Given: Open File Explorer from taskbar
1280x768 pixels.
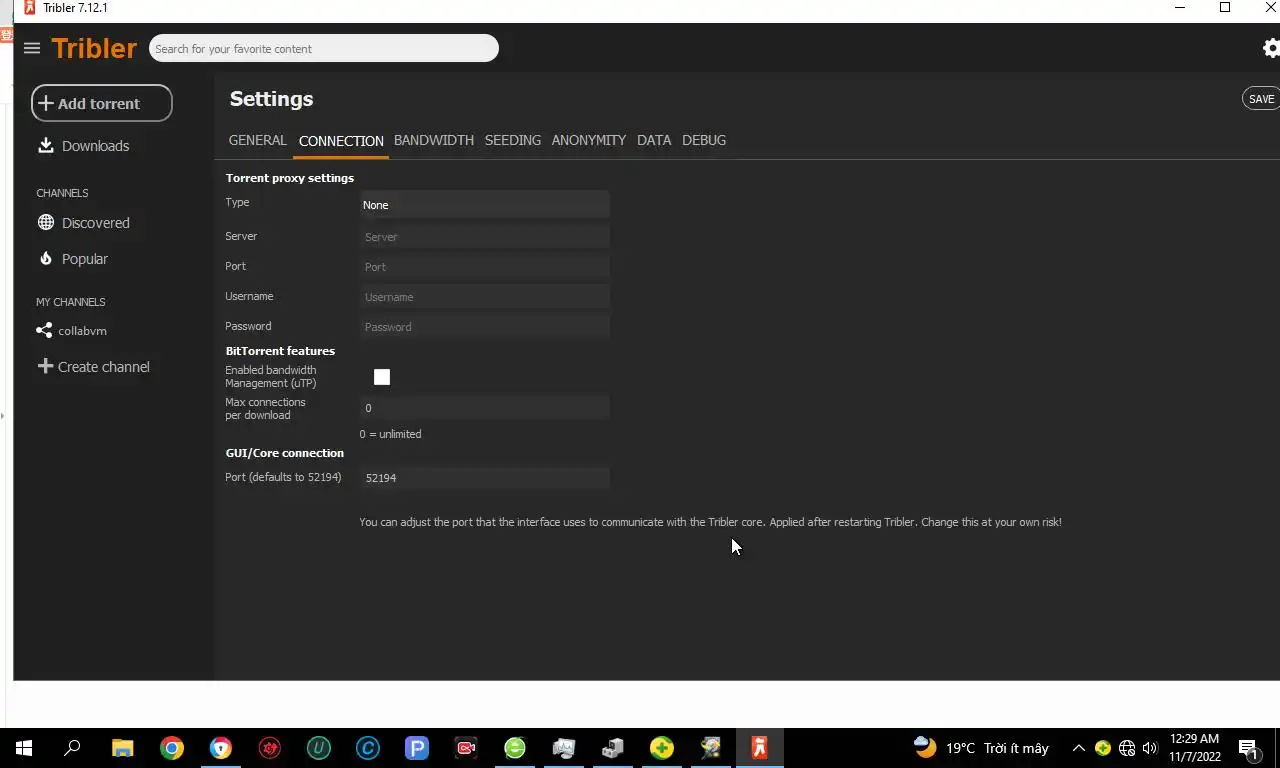Looking at the screenshot, I should pyautogui.click(x=122, y=748).
